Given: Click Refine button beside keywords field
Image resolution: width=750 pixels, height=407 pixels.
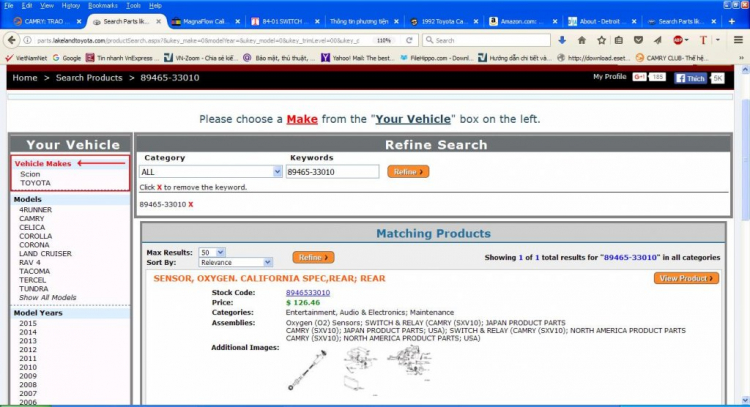Looking at the screenshot, I should (x=408, y=172).
